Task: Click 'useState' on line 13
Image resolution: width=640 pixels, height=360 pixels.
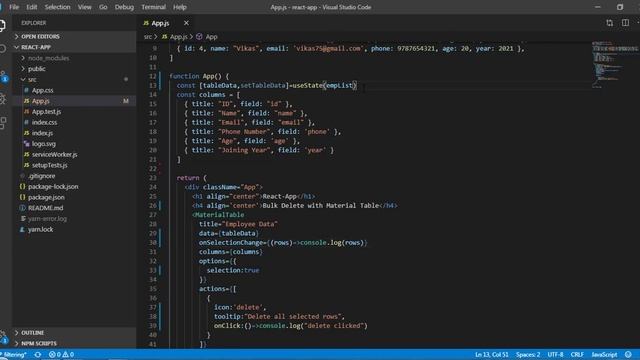Action: tap(307, 85)
